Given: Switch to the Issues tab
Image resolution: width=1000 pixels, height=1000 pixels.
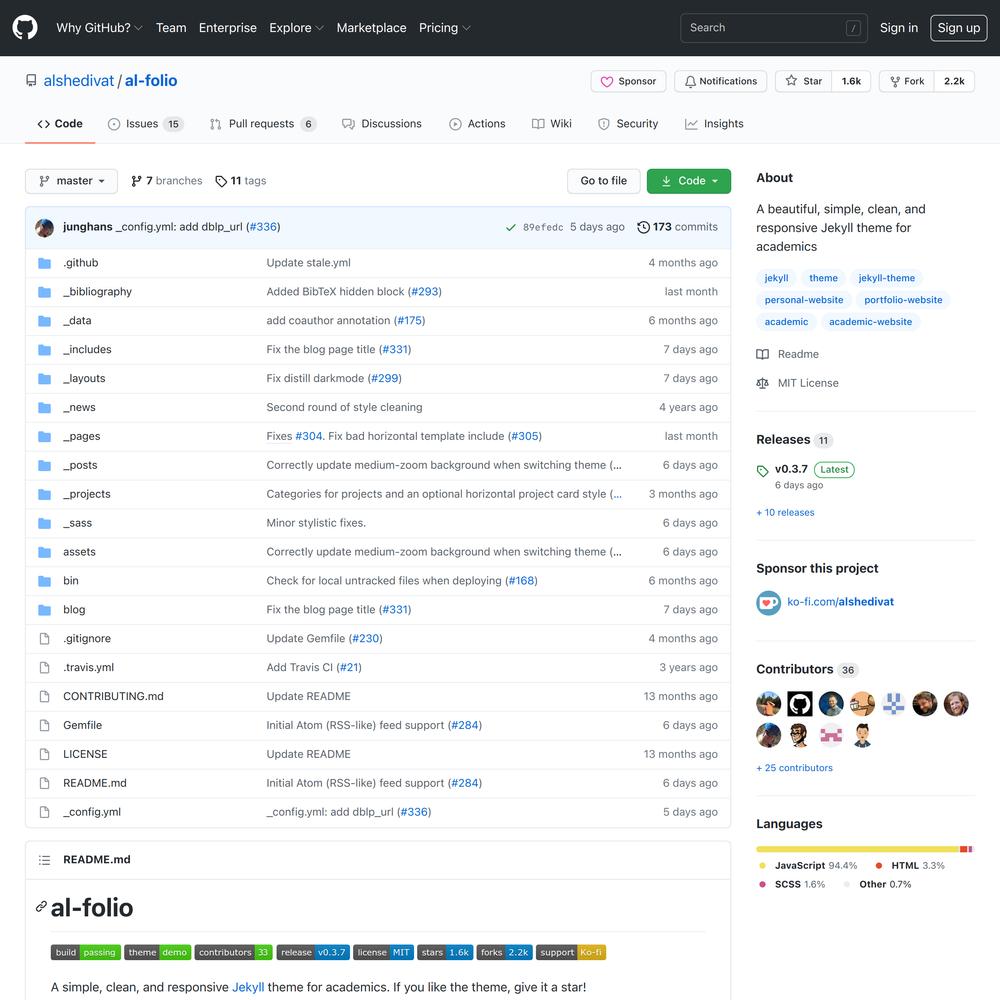Looking at the screenshot, I should (145, 124).
